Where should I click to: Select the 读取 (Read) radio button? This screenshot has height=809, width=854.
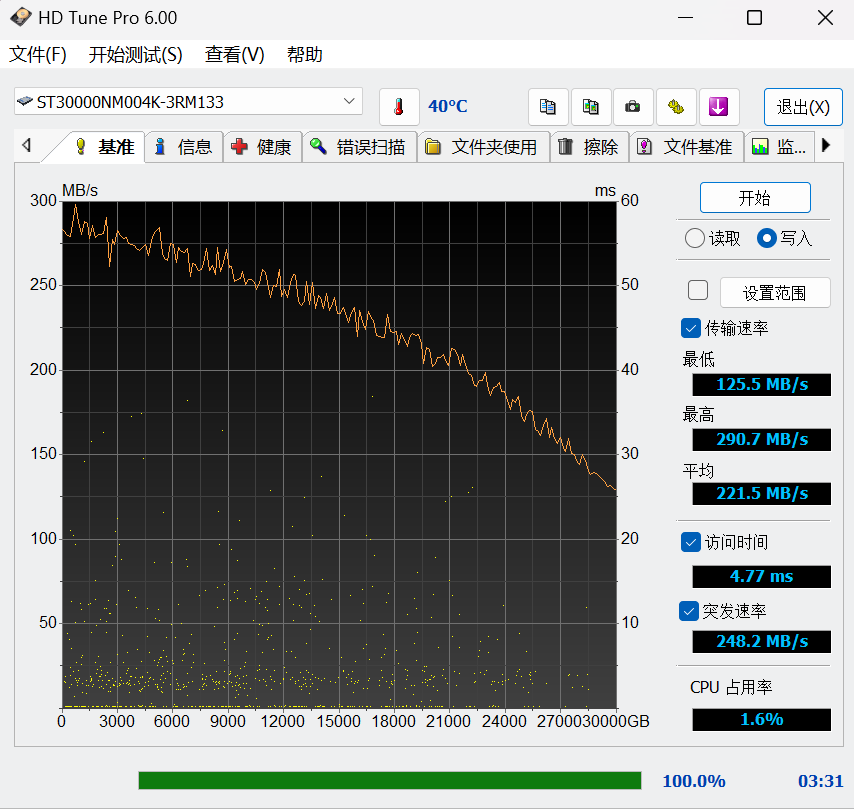pos(694,238)
